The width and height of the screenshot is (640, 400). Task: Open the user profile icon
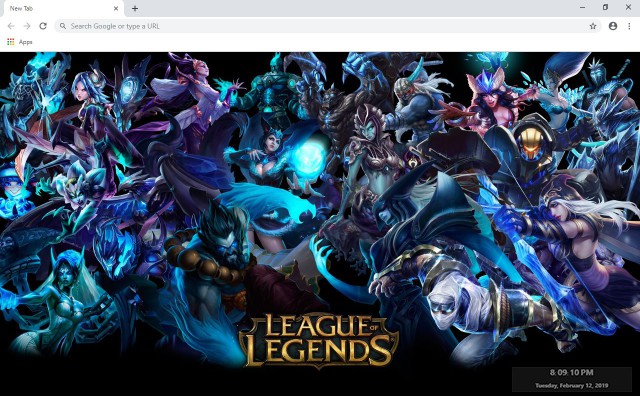(613, 26)
